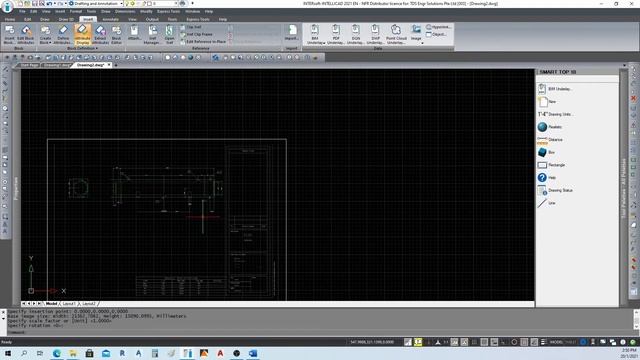This screenshot has width=640, height=360.
Task: Open the Format menu
Action: (76, 11)
